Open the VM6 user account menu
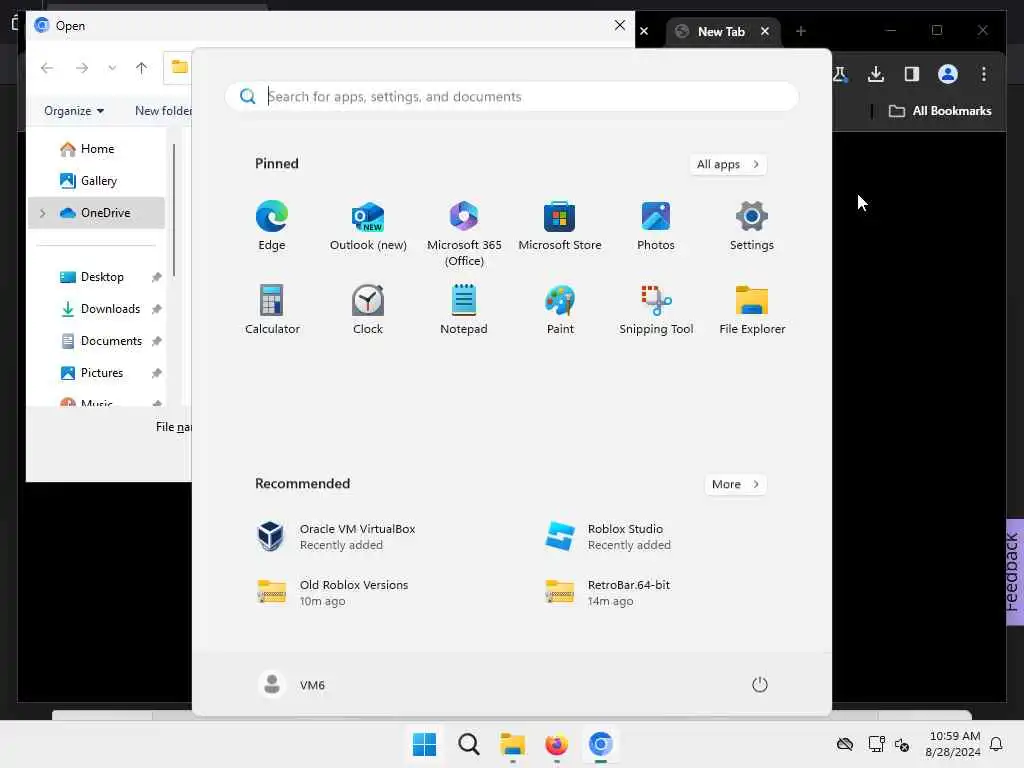The image size is (1024, 768). 291,684
